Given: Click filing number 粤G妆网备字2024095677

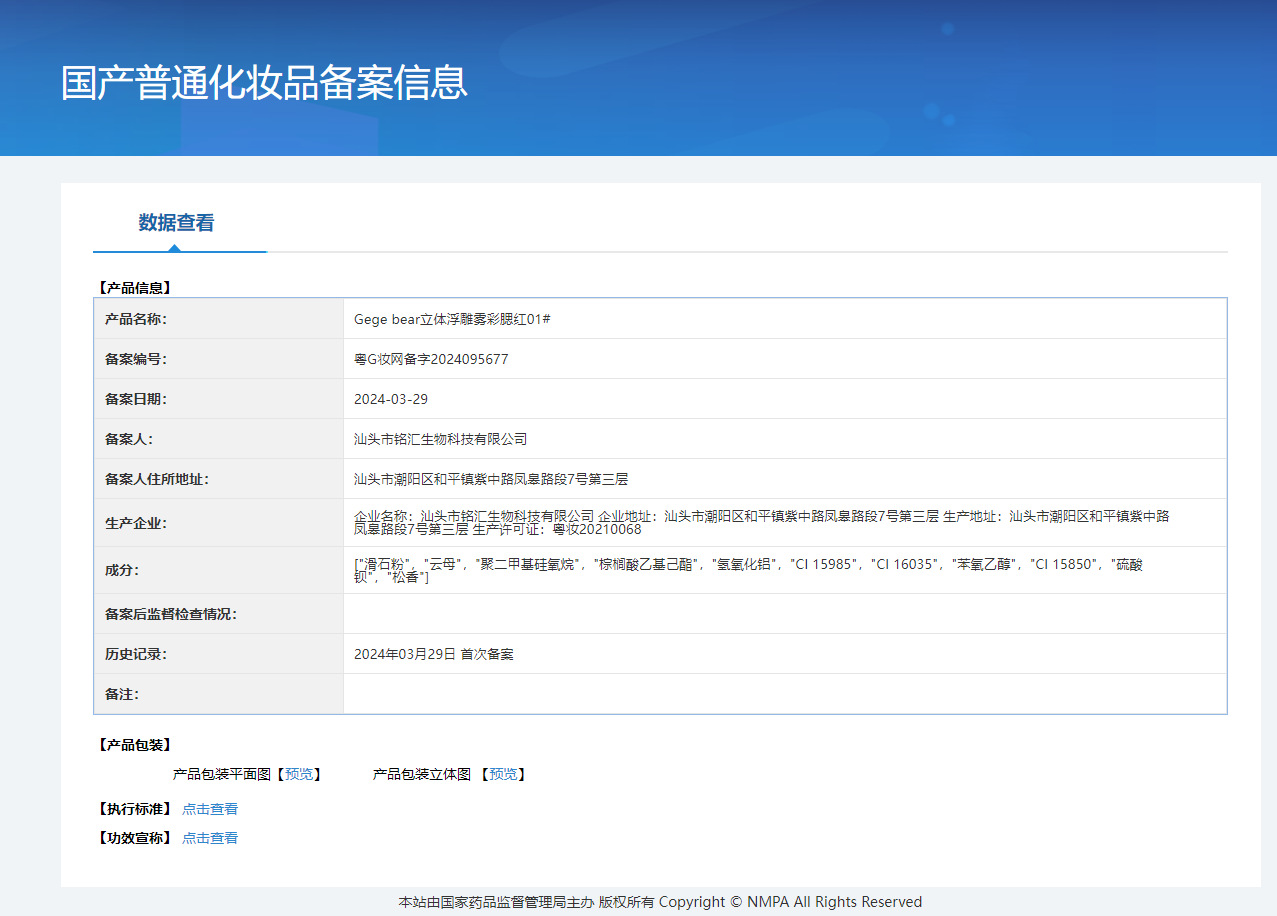Looking at the screenshot, I should coord(431,359).
